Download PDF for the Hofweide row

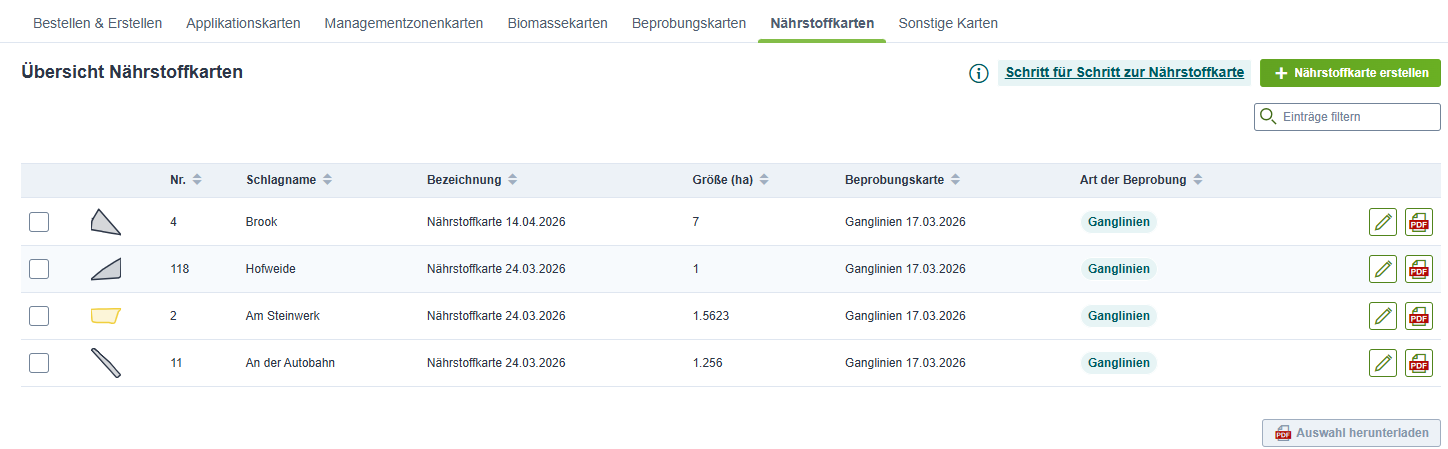click(1419, 269)
